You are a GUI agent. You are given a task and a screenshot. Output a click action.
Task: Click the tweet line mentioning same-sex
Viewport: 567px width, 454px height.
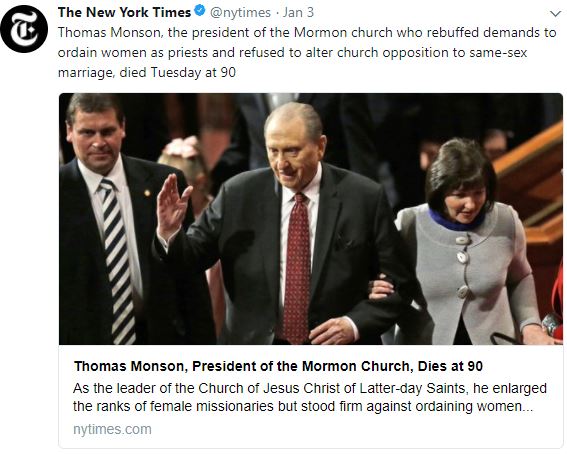click(x=293, y=53)
